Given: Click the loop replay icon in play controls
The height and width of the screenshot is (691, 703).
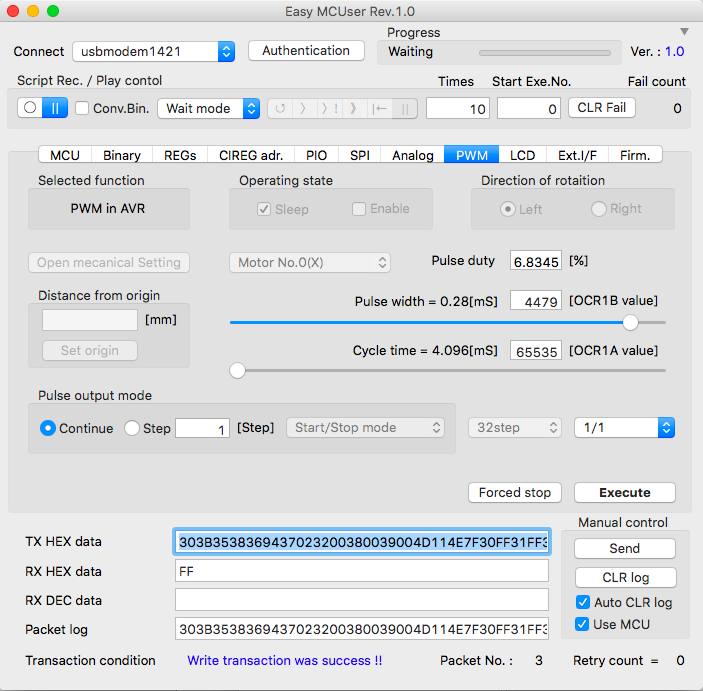Looking at the screenshot, I should pyautogui.click(x=280, y=109).
